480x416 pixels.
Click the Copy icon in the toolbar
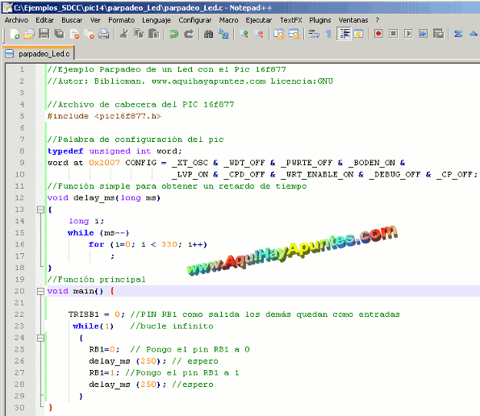click(139, 34)
